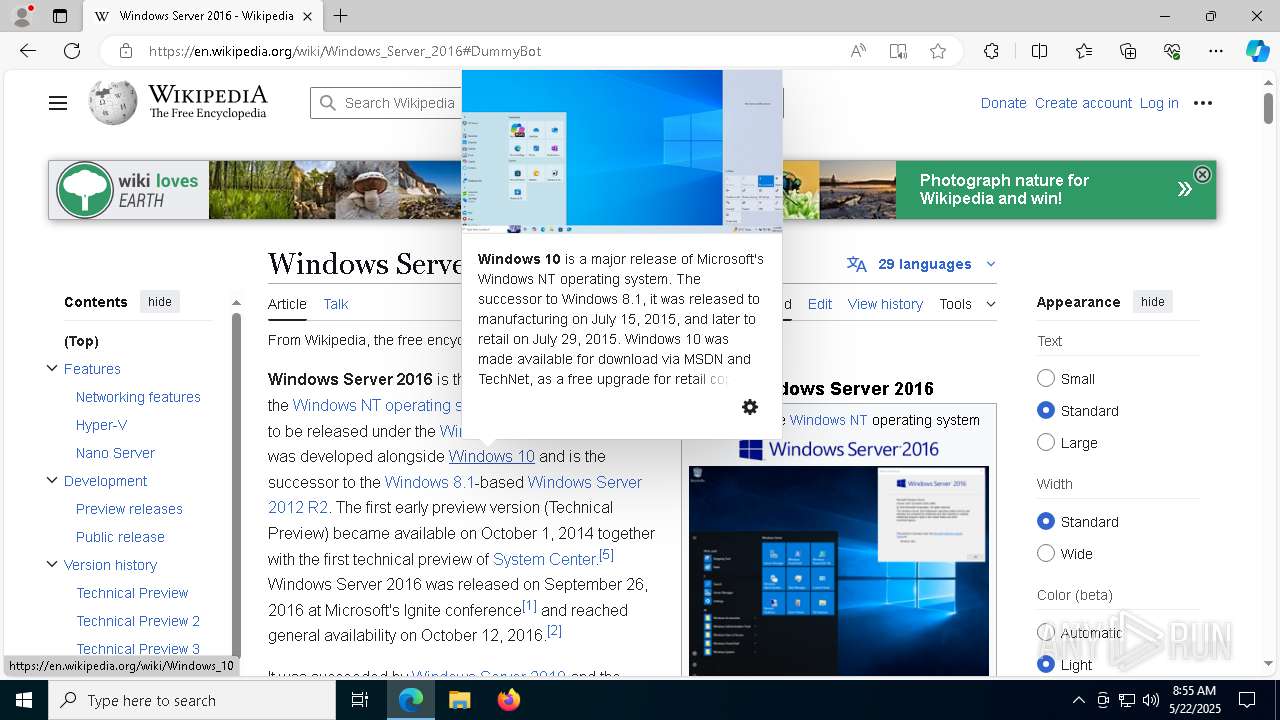Click the Donate link
Screen dimensions: 1280x720
(x=1003, y=103)
